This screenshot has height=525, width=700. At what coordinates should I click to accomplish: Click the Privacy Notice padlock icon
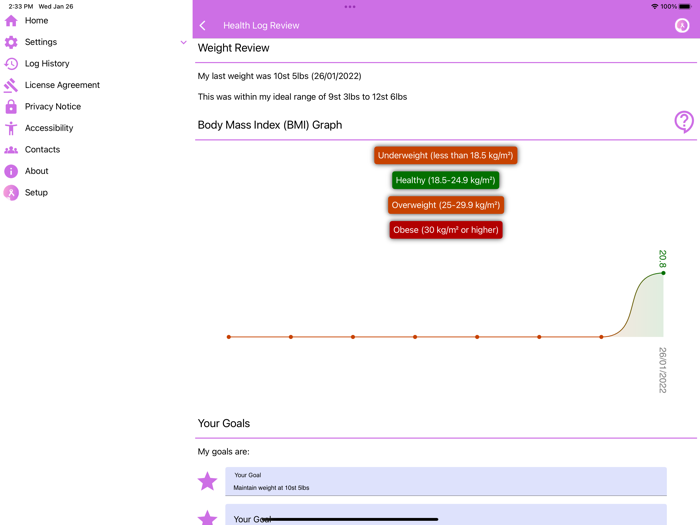(x=11, y=106)
